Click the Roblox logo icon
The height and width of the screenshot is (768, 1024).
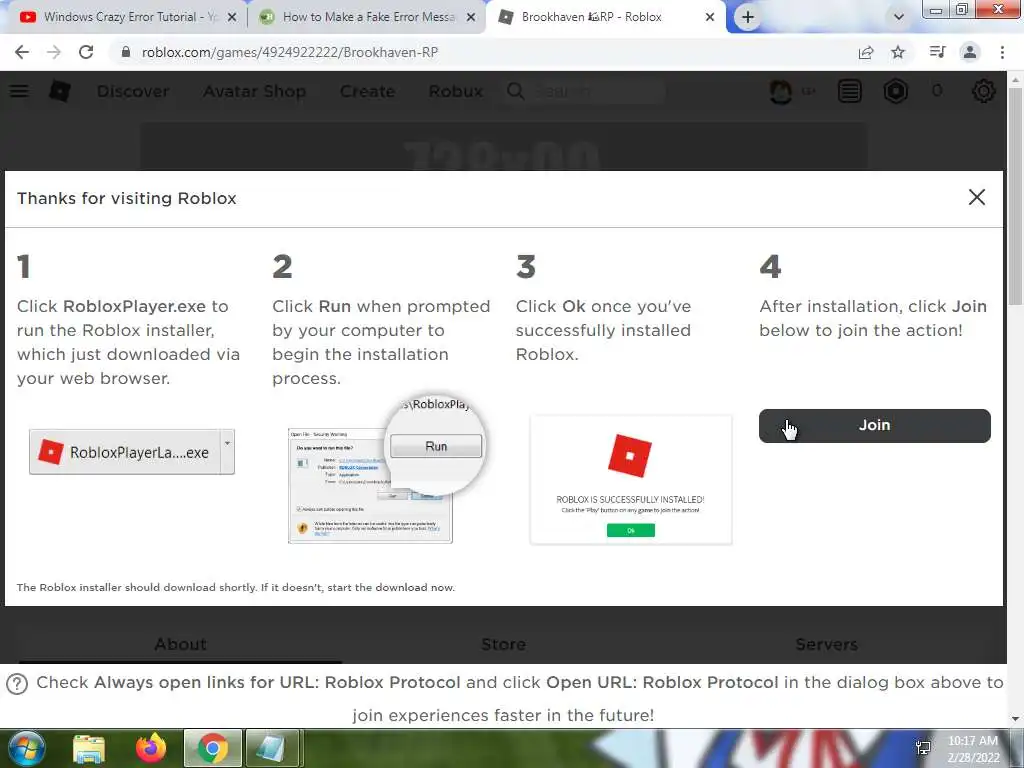coord(59,91)
